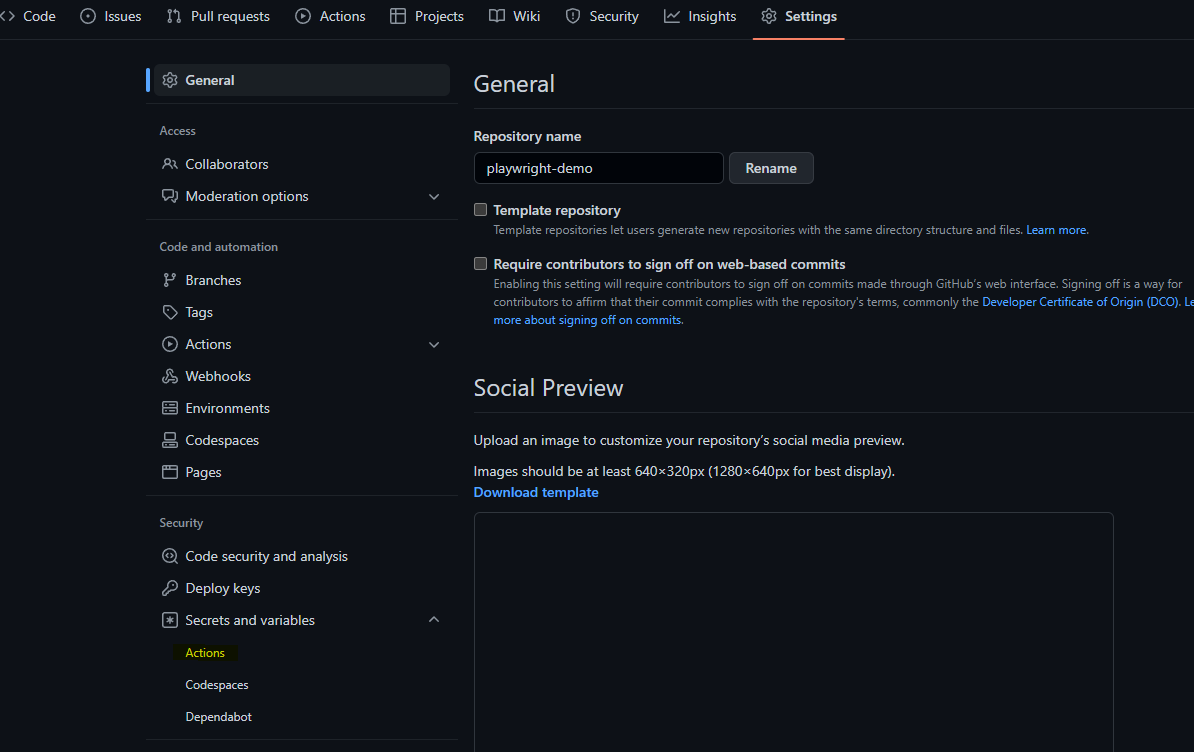Viewport: 1194px width, 752px height.
Task: Click the Repository name input field
Action: 599,168
